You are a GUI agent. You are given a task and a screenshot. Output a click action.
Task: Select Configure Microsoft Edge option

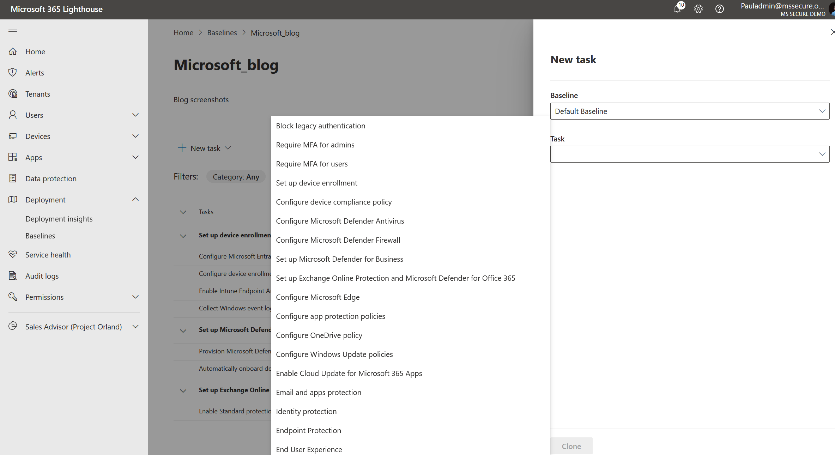[410, 297]
